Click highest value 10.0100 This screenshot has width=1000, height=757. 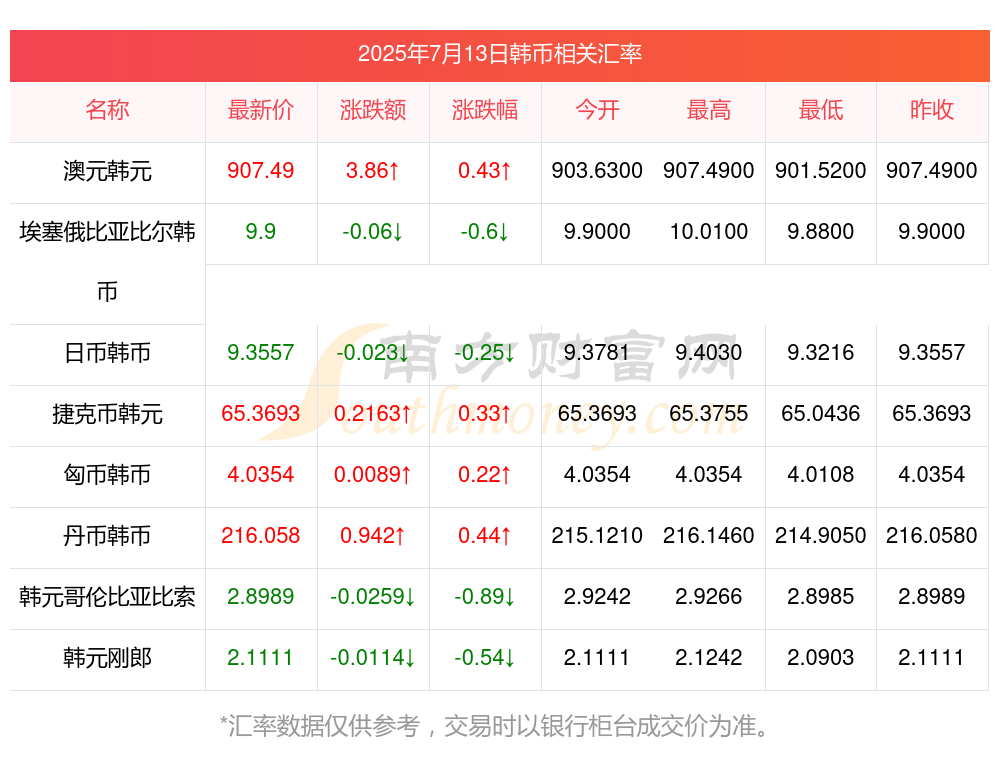(709, 232)
